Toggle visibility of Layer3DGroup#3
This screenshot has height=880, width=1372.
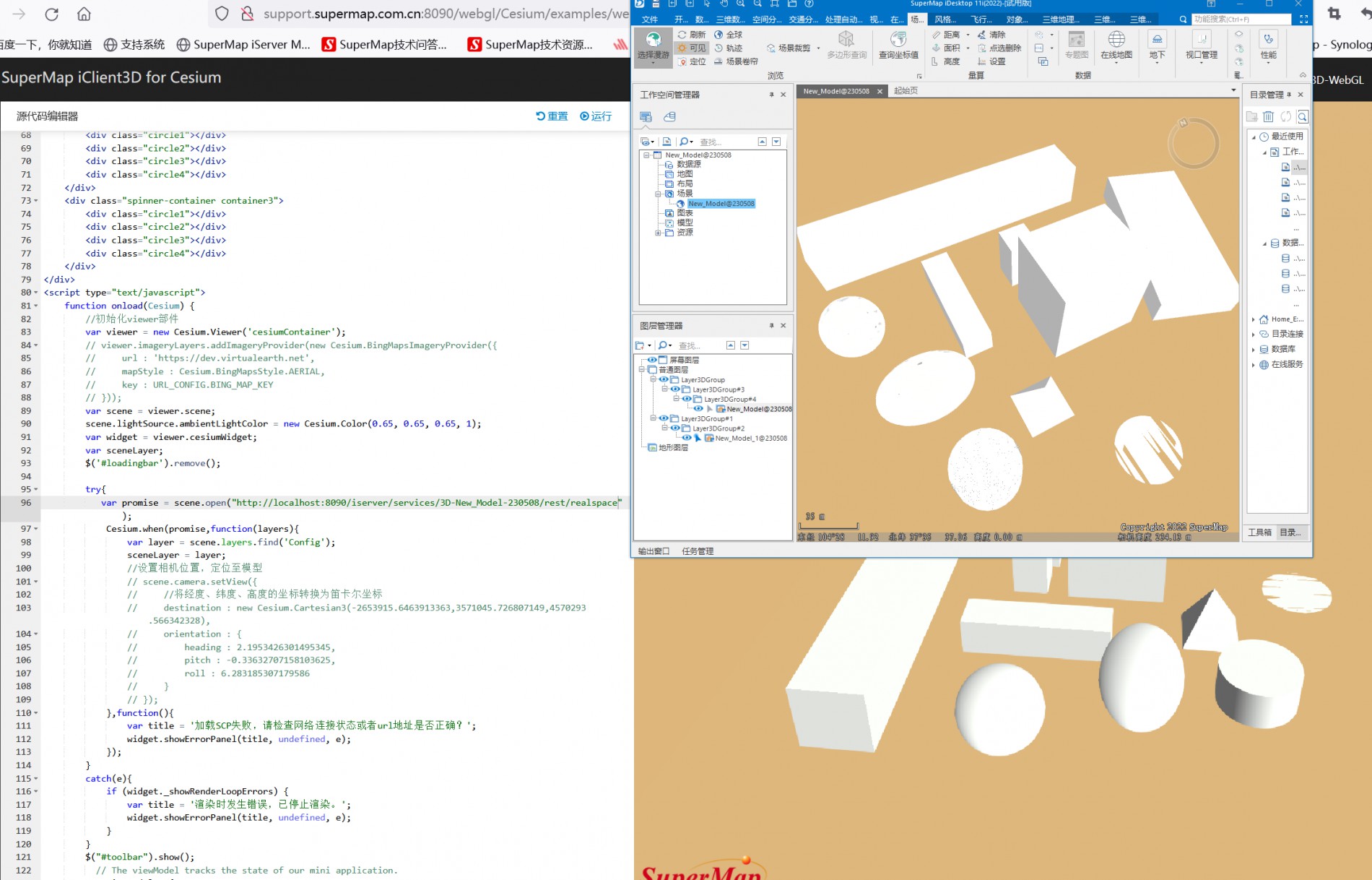(675, 389)
